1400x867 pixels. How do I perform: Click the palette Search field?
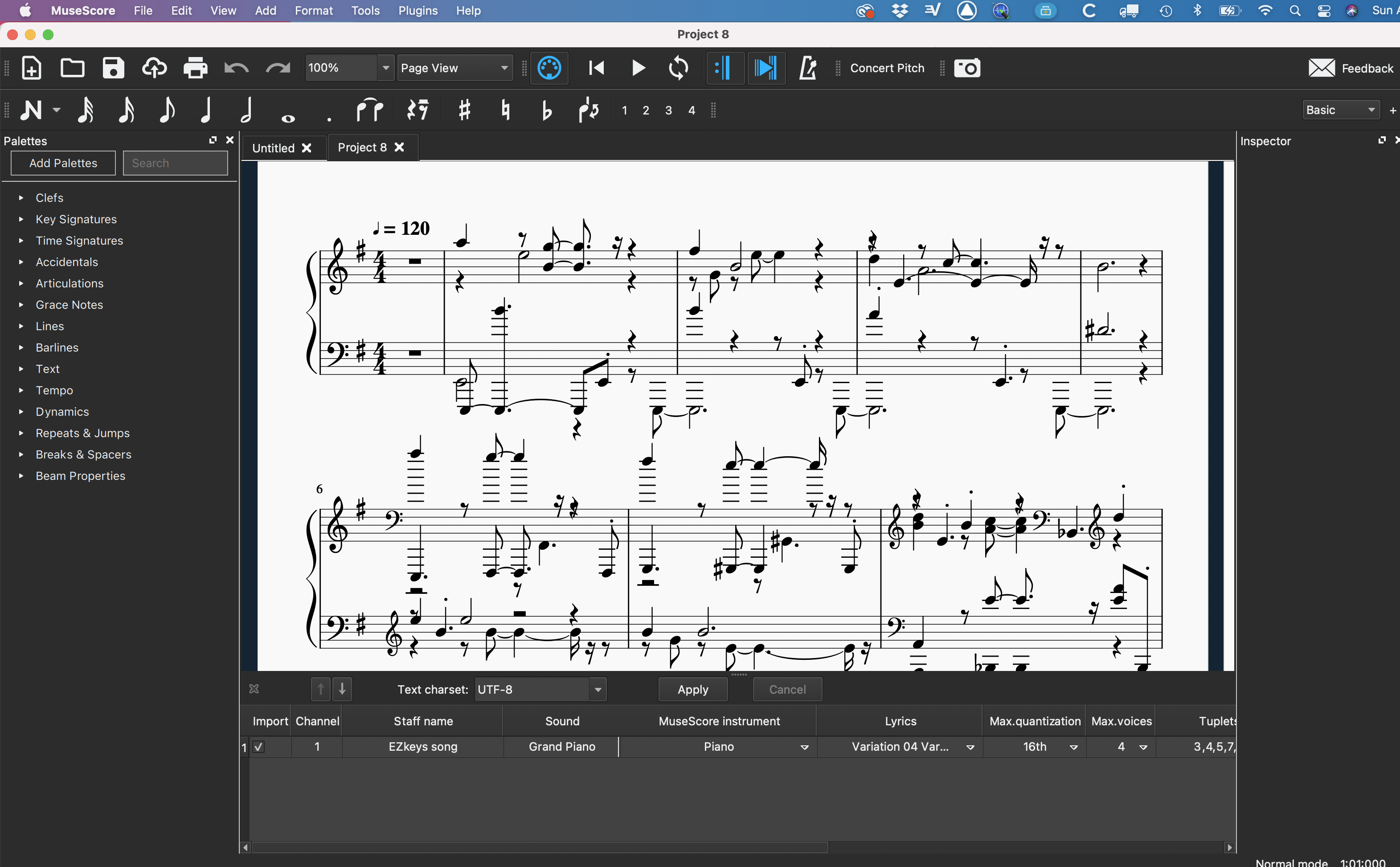pos(176,163)
